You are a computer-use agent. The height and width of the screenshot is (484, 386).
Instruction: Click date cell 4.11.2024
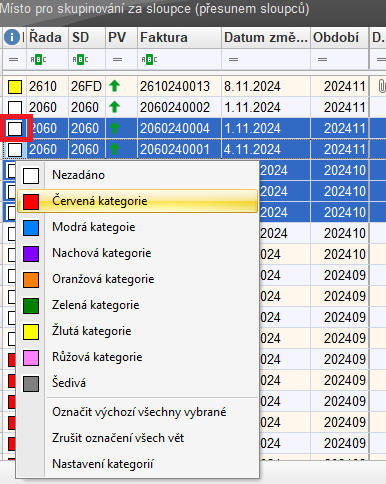point(266,149)
